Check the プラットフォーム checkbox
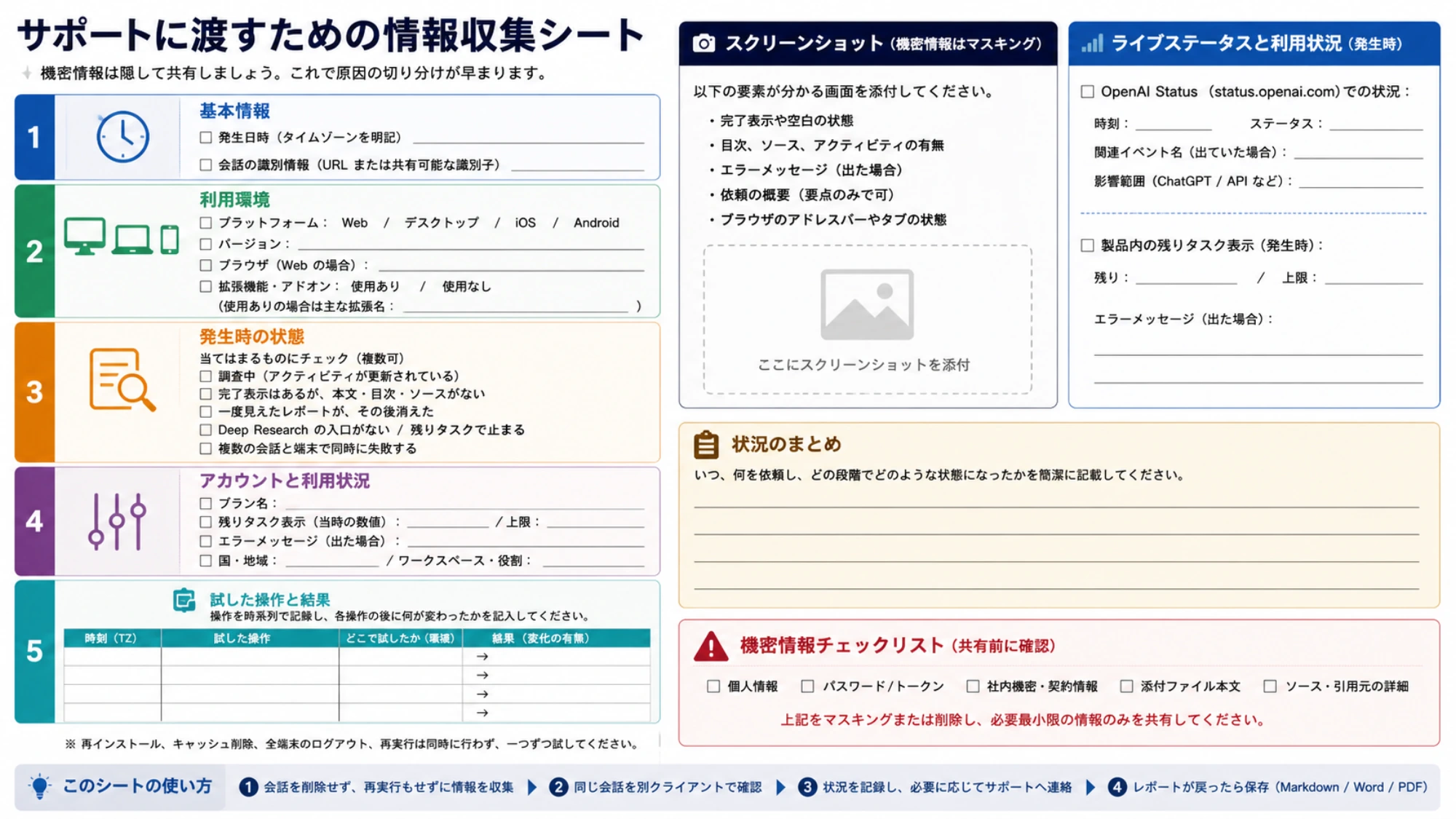Screen dimensions: 1456x819 click(x=206, y=223)
